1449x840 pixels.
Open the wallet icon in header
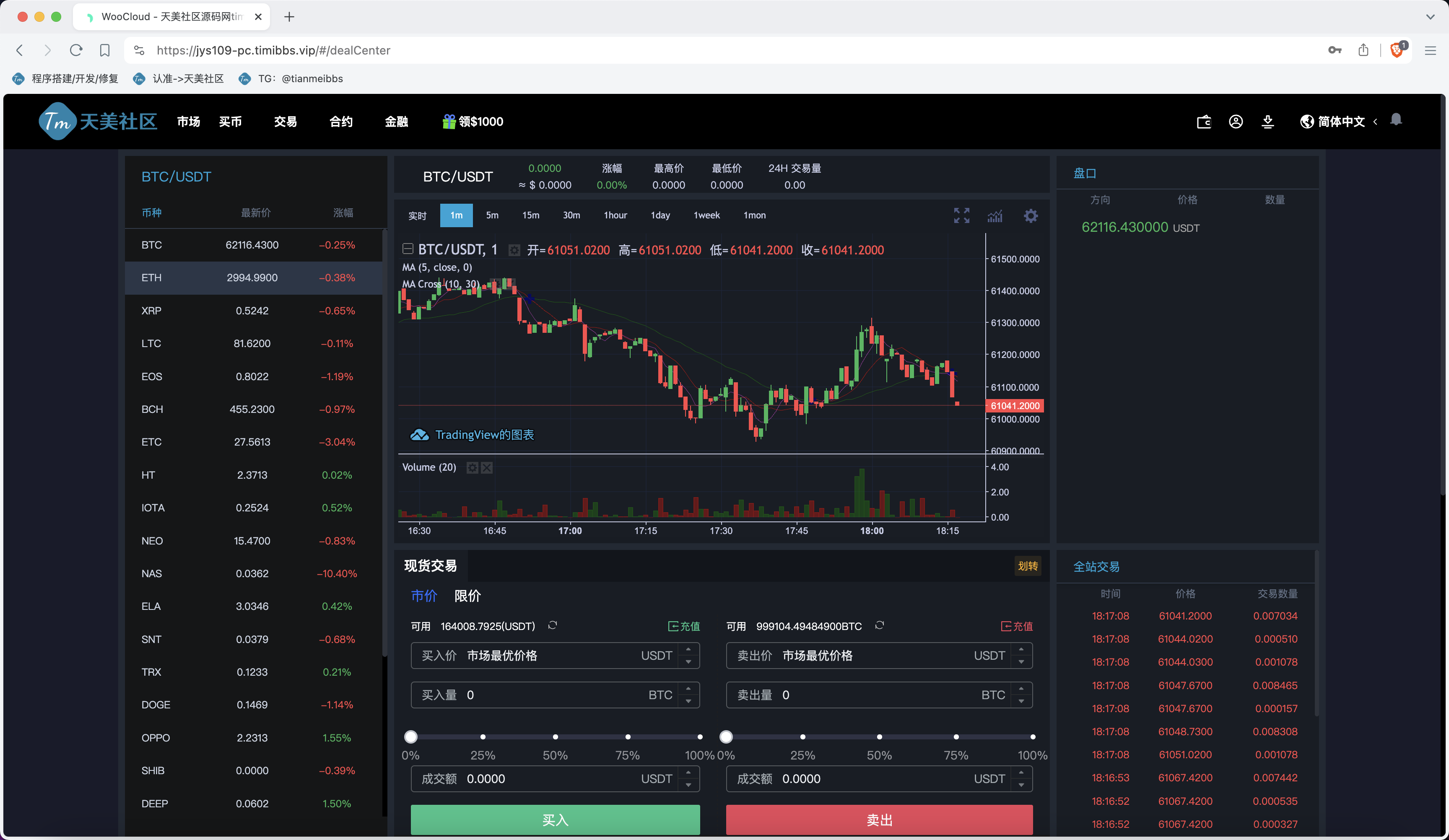(1203, 122)
